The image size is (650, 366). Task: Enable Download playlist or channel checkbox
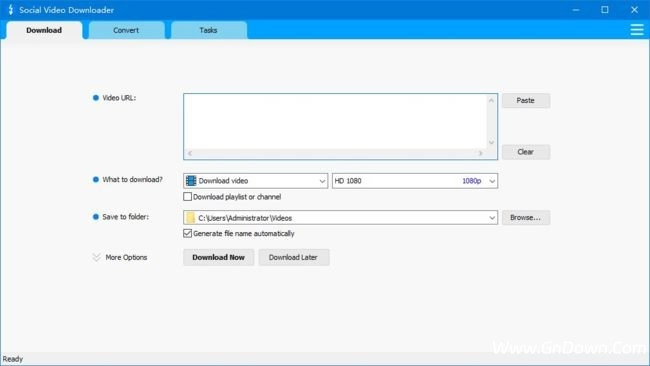pos(187,196)
